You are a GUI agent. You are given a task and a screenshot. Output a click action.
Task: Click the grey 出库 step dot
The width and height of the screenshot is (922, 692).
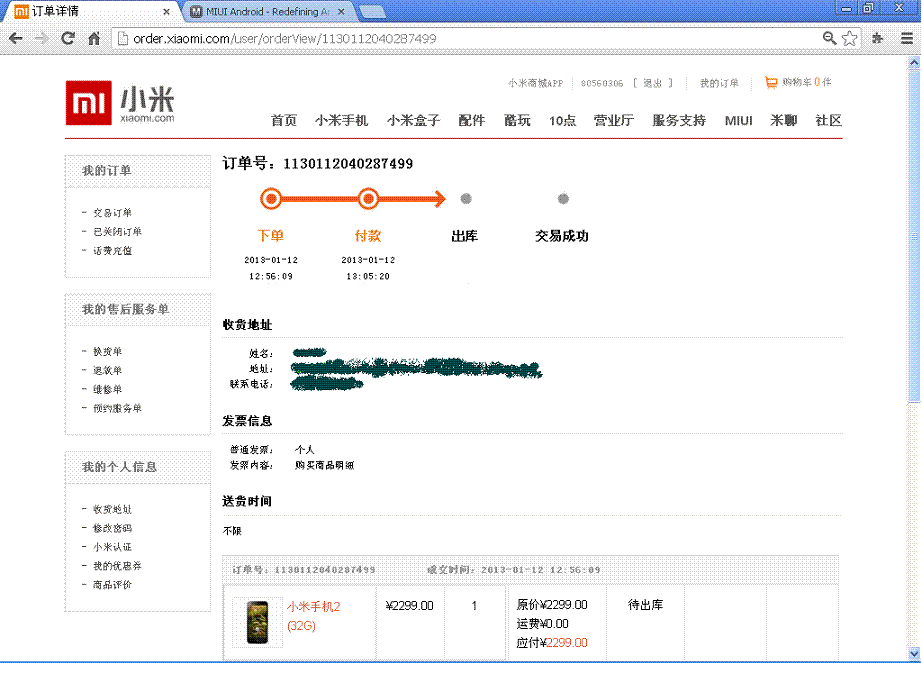coord(466,199)
